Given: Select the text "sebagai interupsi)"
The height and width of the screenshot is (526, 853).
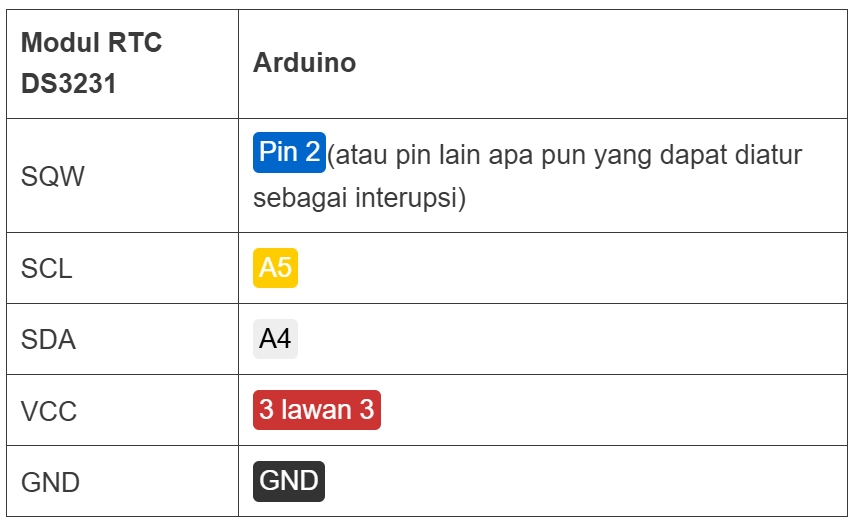Looking at the screenshot, I should coord(360,197).
